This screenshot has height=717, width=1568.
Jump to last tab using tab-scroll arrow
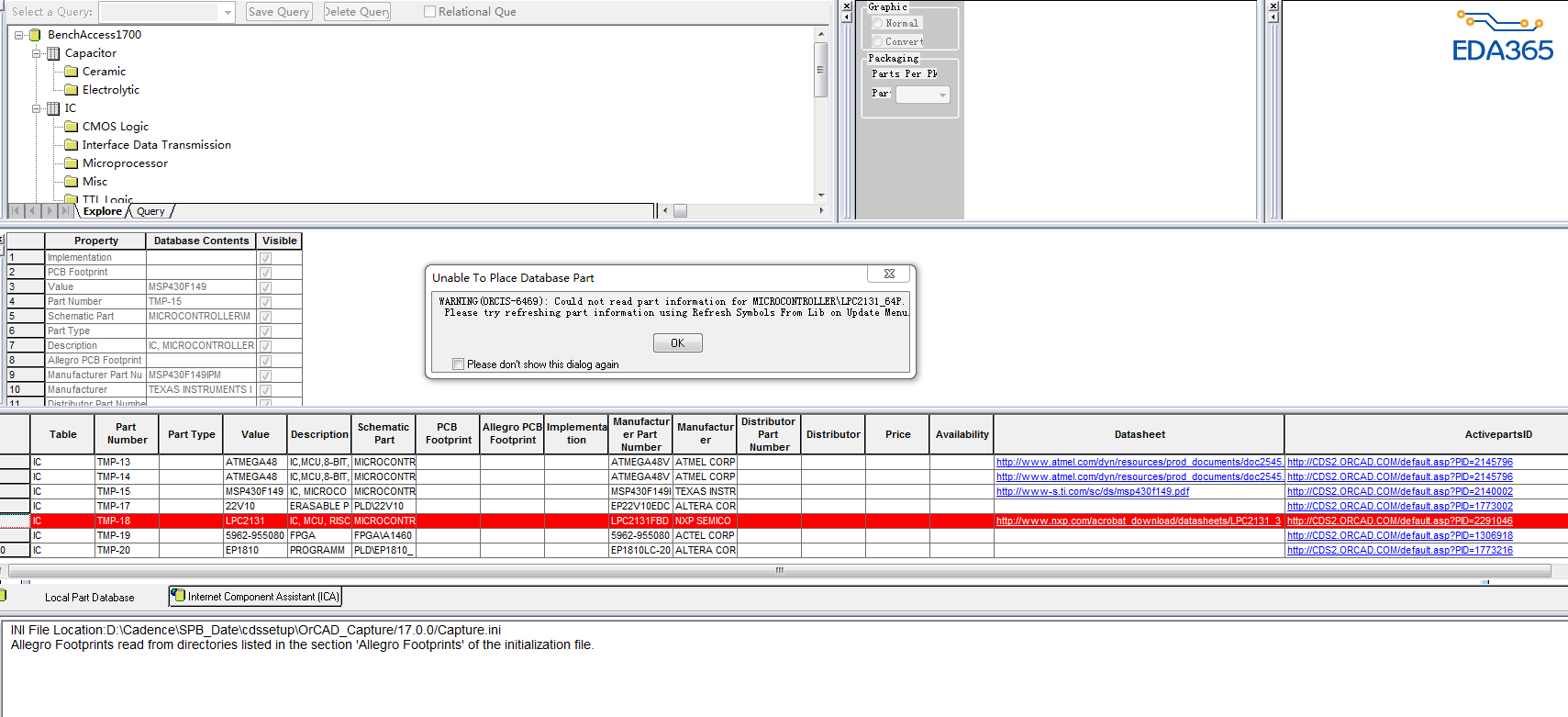pyautogui.click(x=65, y=211)
